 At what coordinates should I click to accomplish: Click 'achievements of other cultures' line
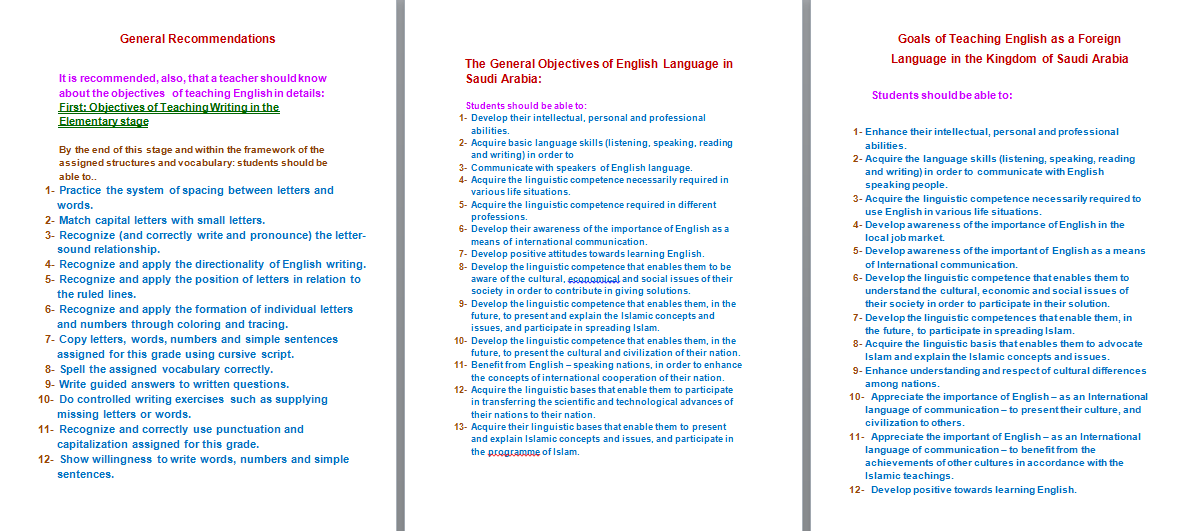click(x=994, y=463)
